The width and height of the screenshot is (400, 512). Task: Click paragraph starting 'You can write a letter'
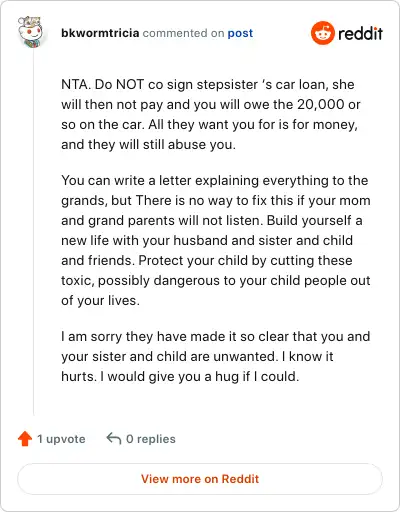click(216, 240)
